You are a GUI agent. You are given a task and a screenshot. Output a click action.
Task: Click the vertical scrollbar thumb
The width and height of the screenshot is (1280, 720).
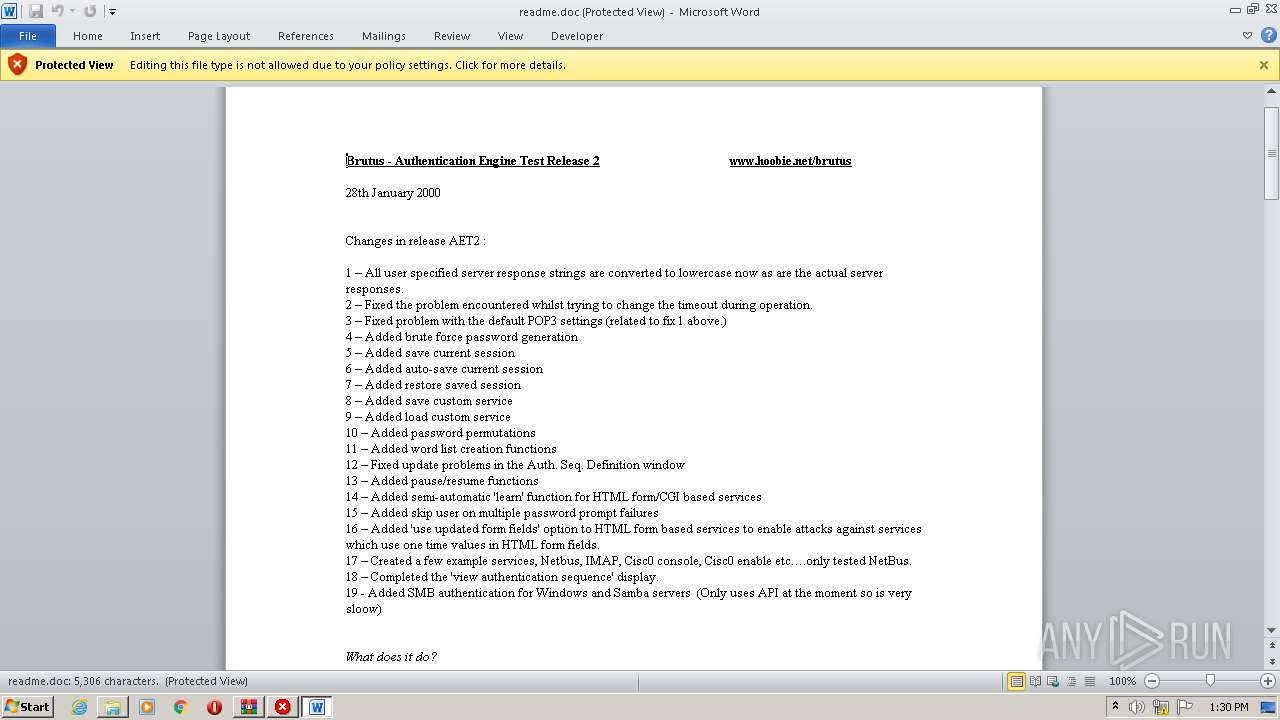click(1272, 154)
